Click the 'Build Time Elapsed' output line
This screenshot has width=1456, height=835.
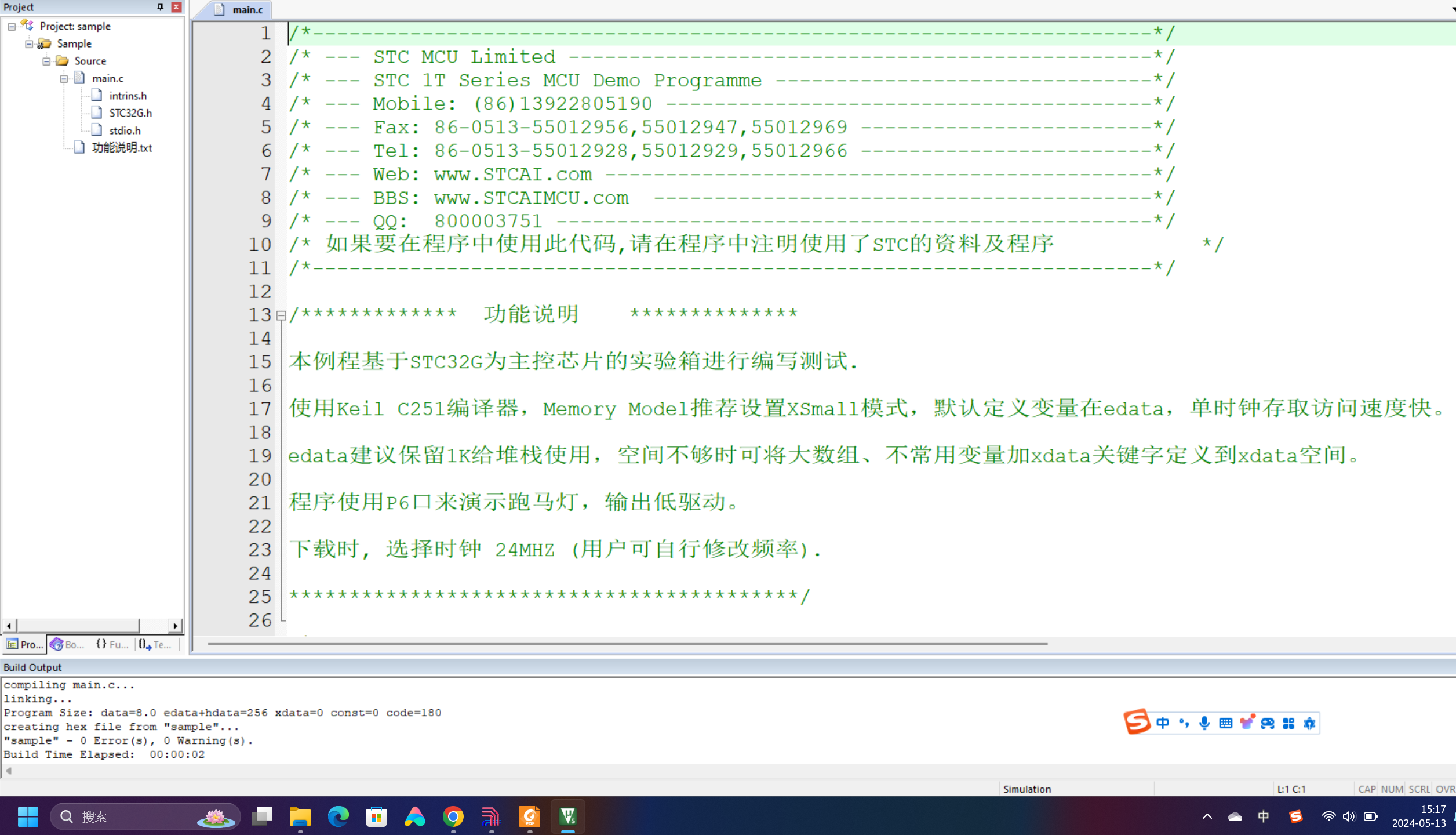[104, 754]
